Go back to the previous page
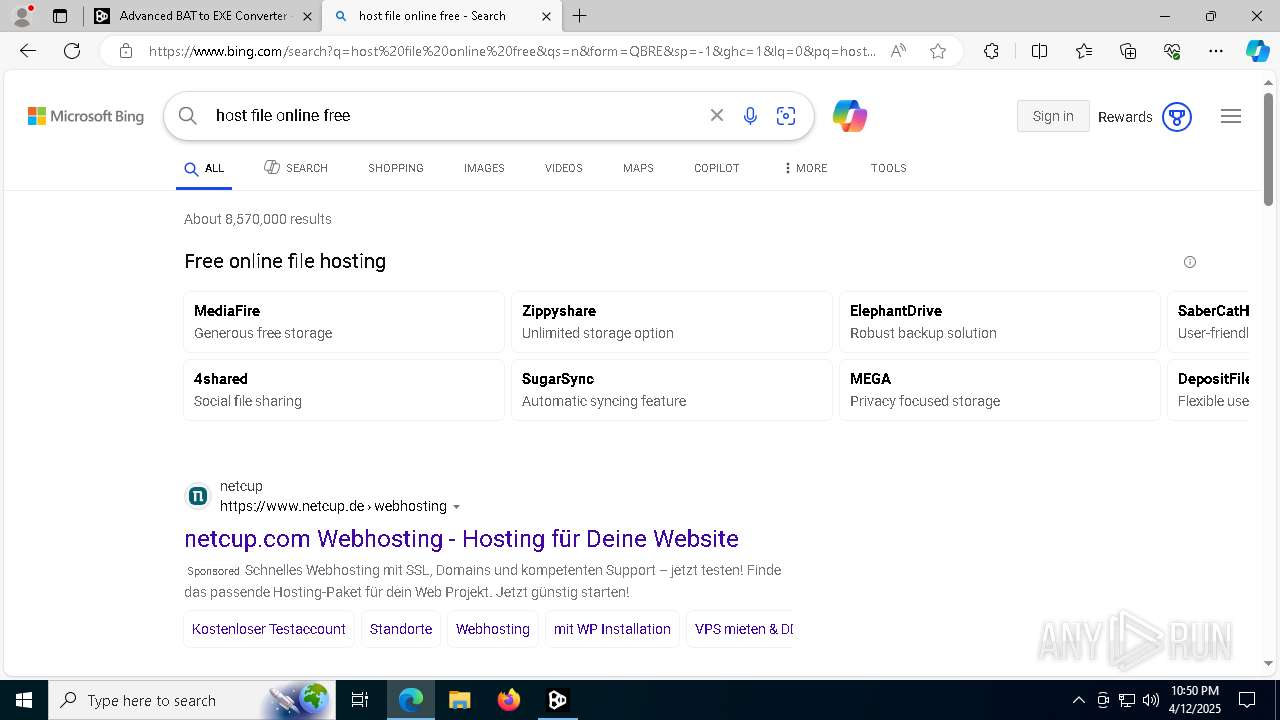 [x=28, y=51]
